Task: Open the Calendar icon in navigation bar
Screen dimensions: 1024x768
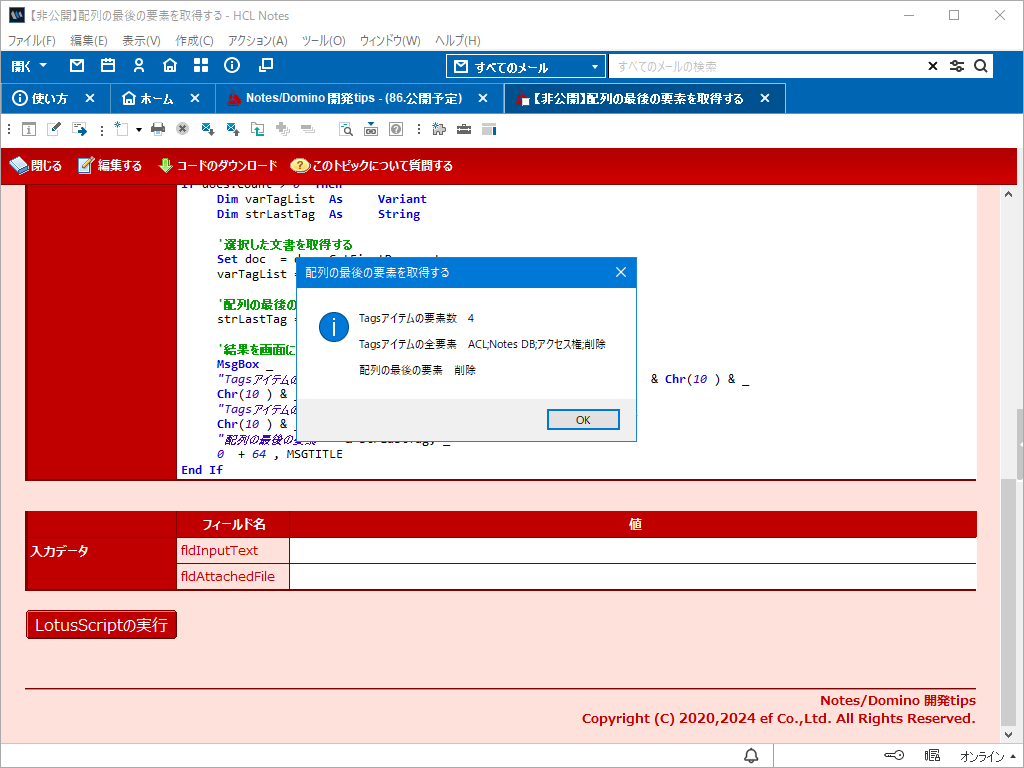Action: click(108, 66)
